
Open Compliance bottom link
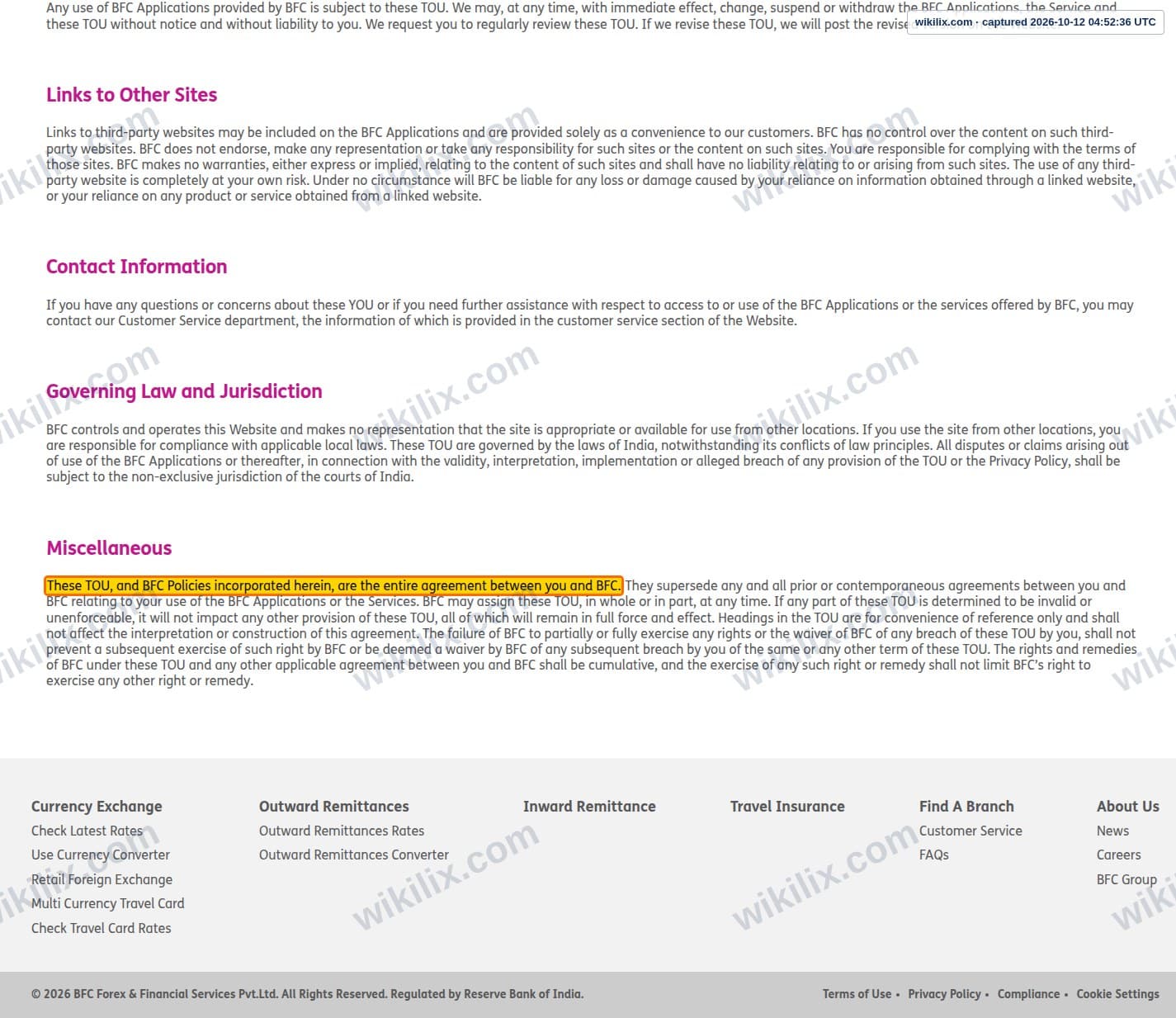1028,994
